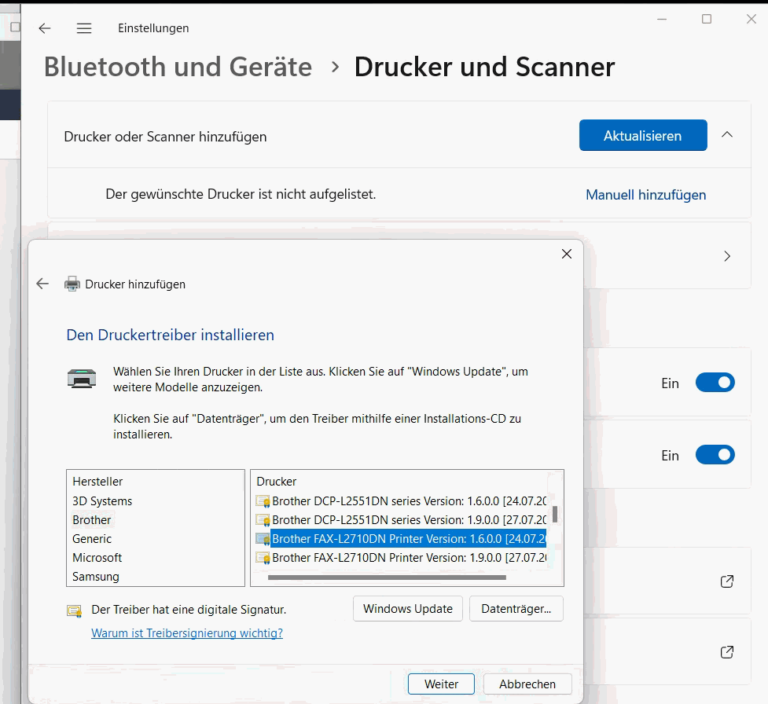Click digital signature certificate icon

[x=74, y=610]
